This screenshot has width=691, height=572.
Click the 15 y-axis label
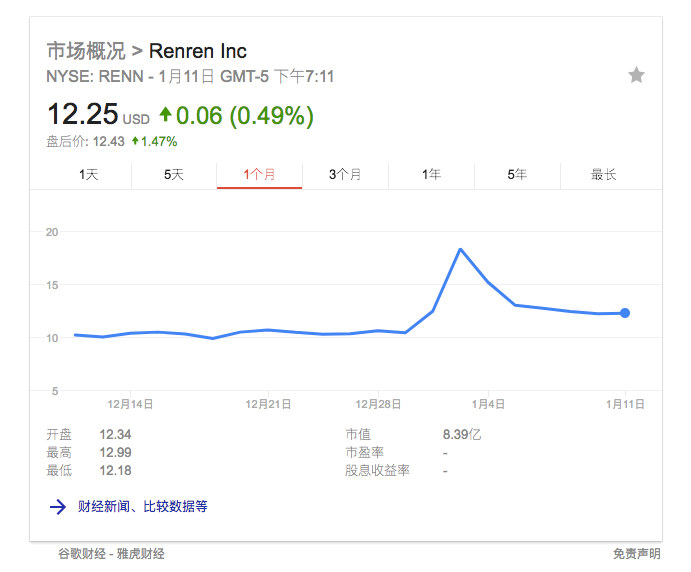[x=52, y=285]
